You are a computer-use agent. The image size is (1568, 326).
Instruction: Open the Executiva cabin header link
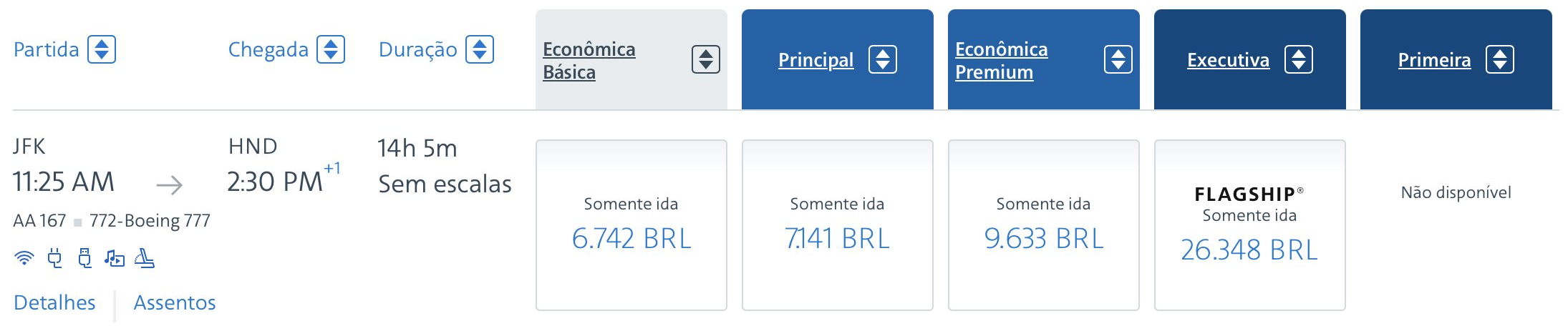1229,60
